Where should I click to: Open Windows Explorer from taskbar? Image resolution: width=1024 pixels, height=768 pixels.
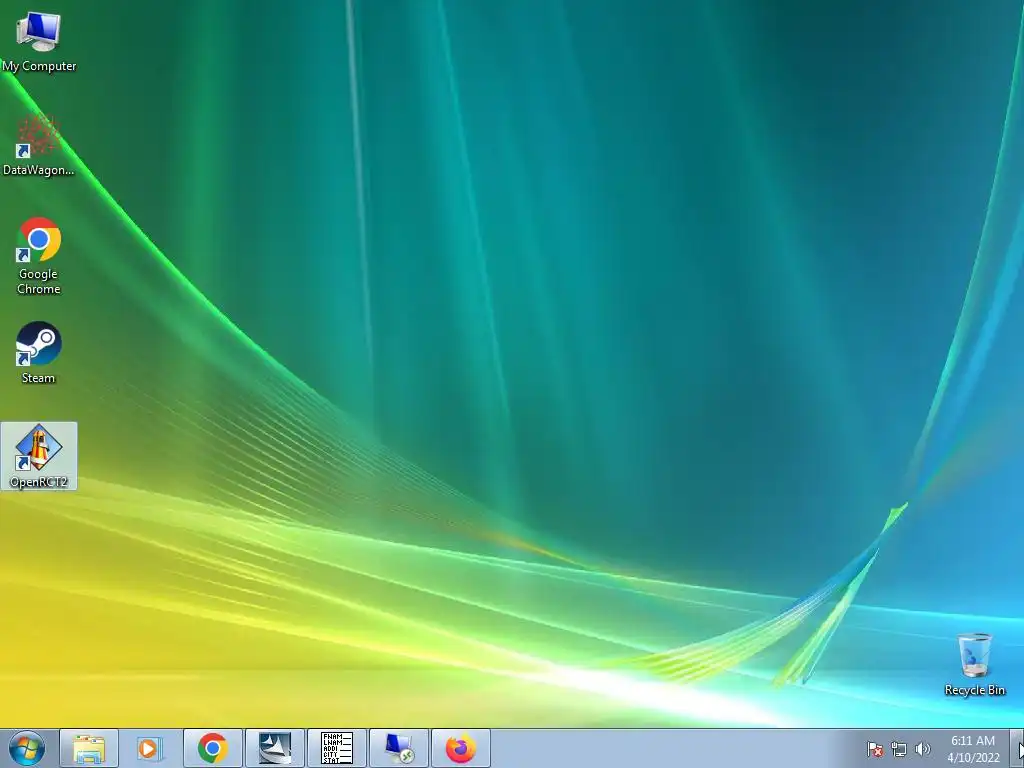[x=89, y=749]
